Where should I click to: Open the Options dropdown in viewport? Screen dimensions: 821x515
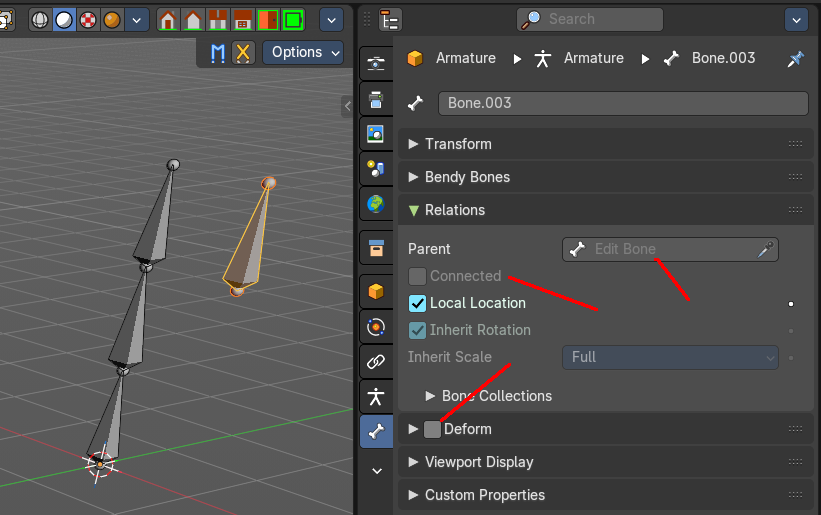click(x=303, y=52)
